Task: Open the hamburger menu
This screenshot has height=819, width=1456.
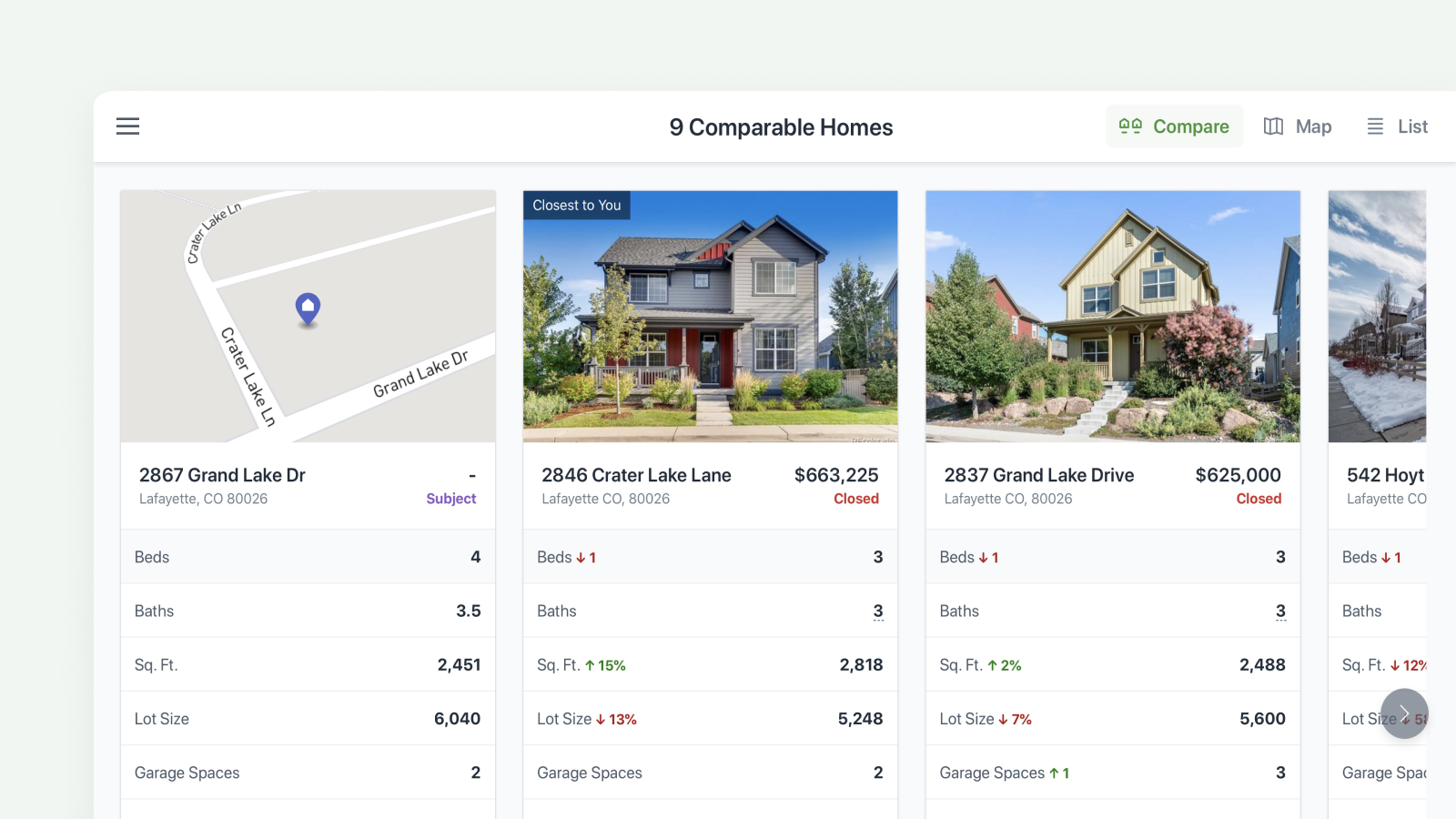Action: point(127,126)
